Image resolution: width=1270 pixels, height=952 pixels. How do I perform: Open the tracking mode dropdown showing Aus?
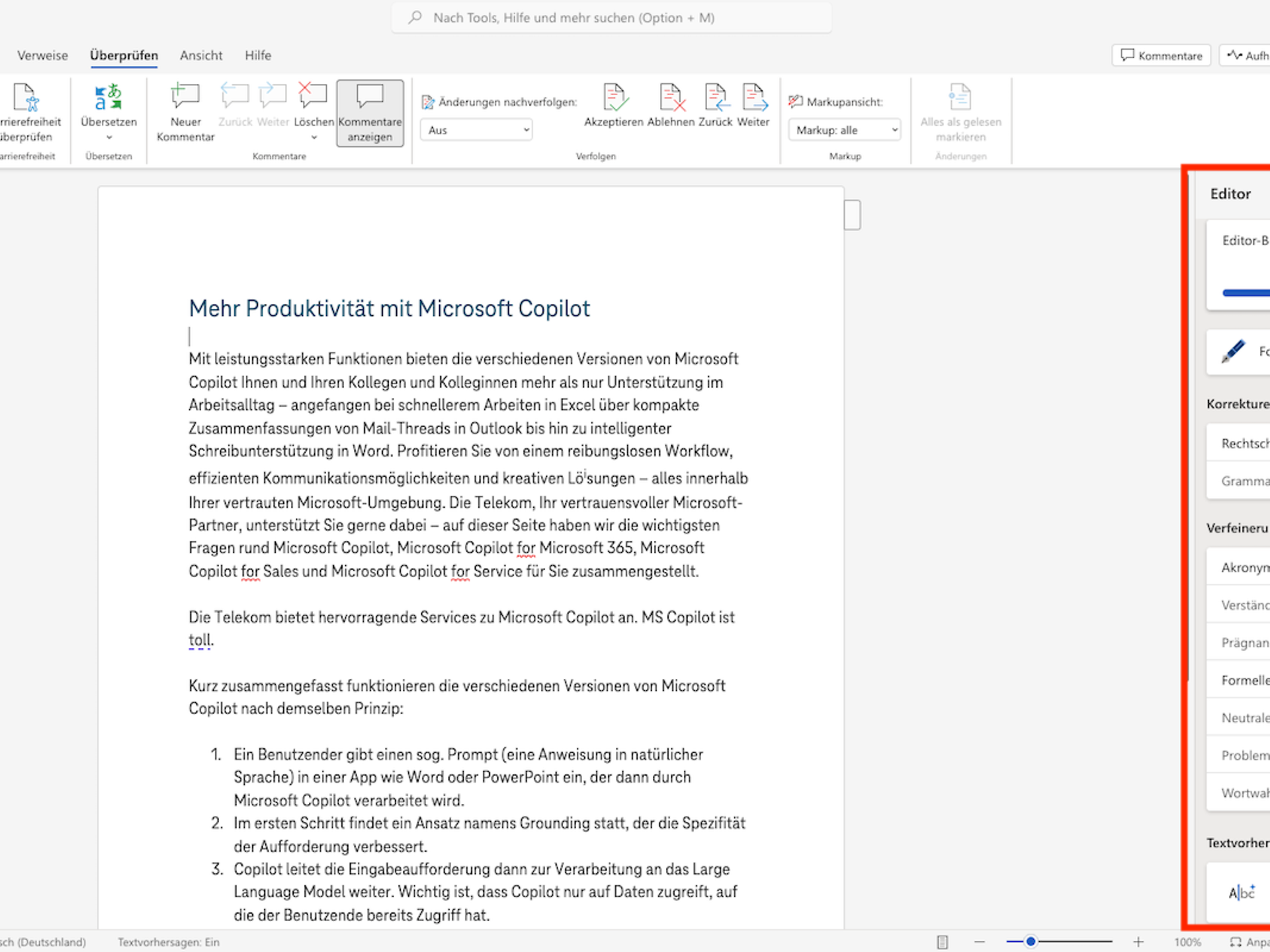coord(476,130)
